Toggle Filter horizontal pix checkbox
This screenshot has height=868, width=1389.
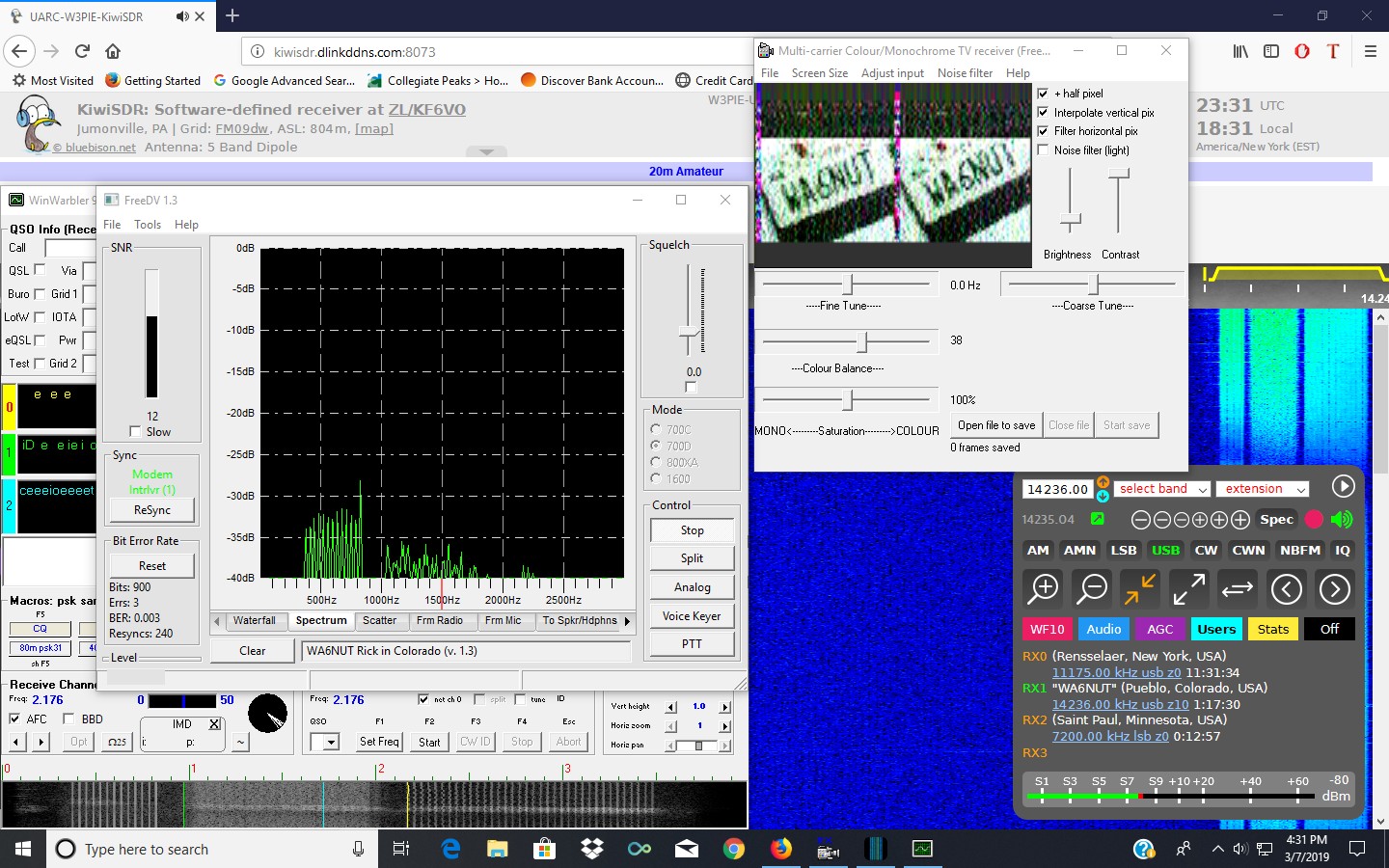(1043, 131)
